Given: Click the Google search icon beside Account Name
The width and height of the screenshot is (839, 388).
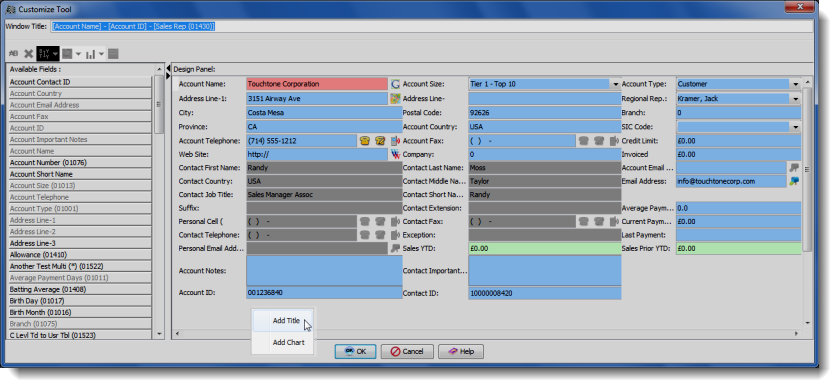Looking at the screenshot, I should [x=395, y=84].
